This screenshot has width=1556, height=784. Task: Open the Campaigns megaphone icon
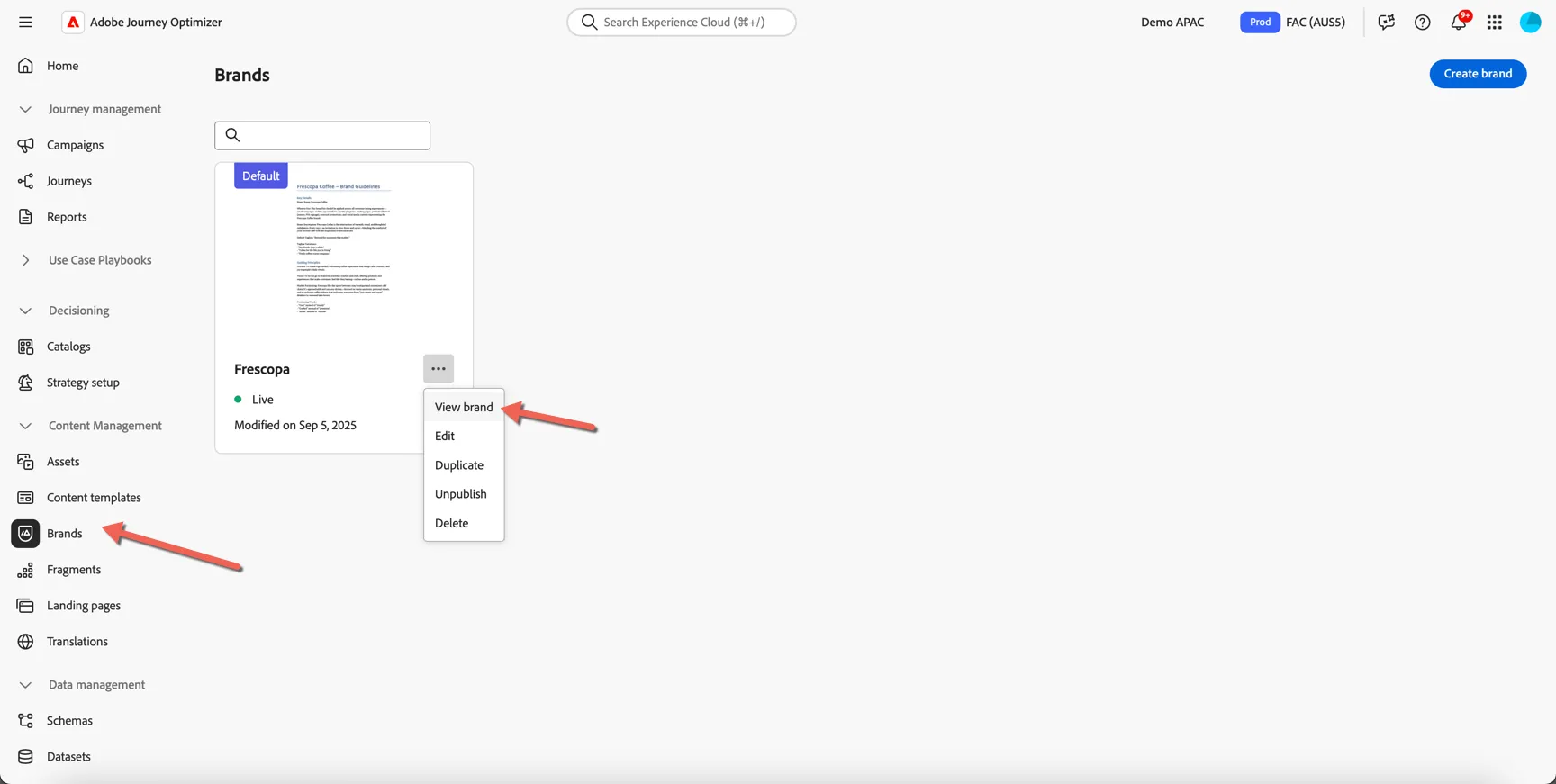[x=25, y=145]
